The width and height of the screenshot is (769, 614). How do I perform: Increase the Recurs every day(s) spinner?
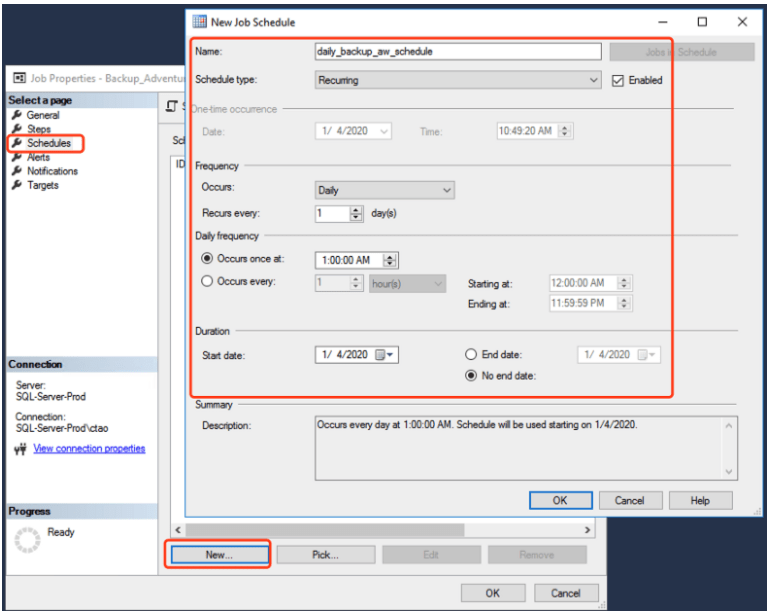[357, 210]
